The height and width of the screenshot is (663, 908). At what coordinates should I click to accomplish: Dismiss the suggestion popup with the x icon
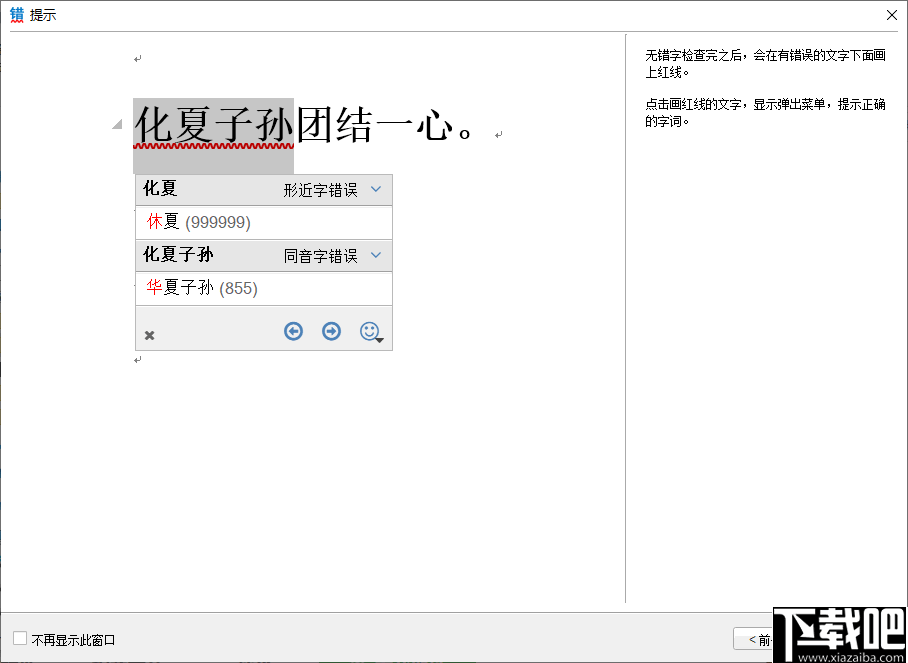point(149,335)
